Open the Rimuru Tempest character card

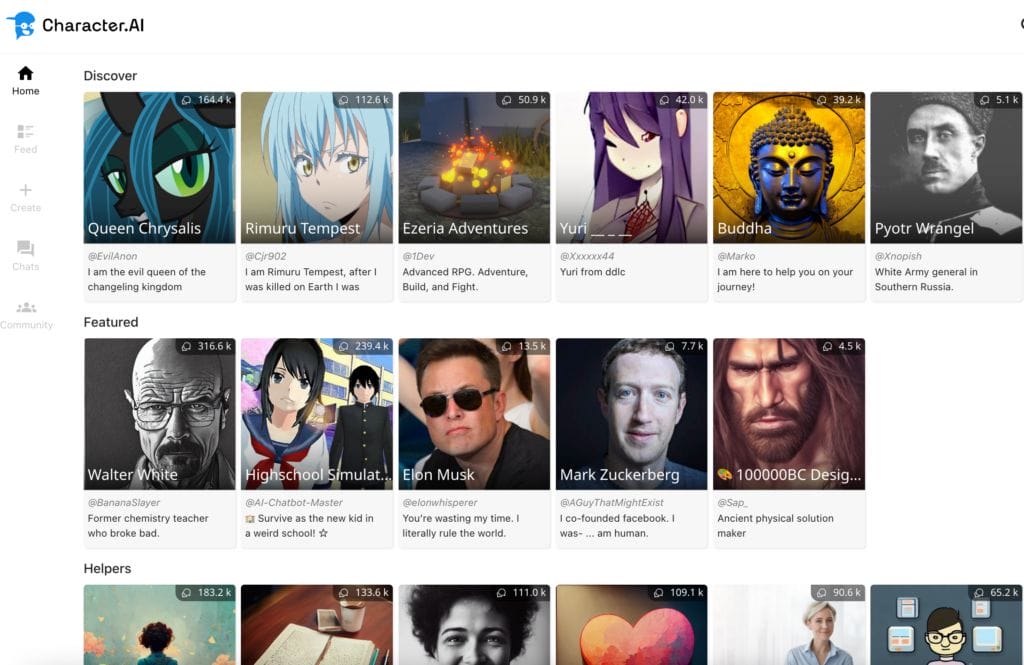(x=316, y=167)
